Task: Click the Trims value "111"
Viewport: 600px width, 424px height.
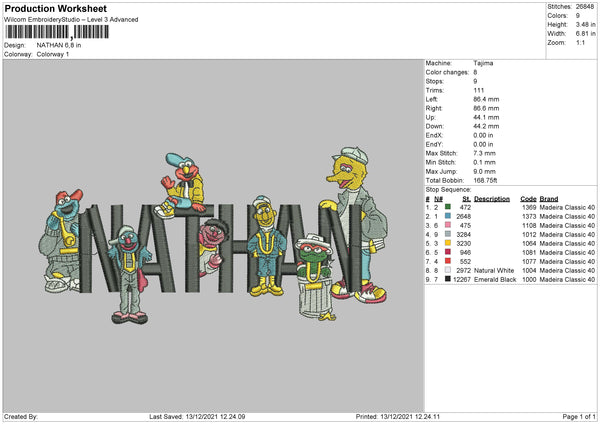Action: point(479,90)
